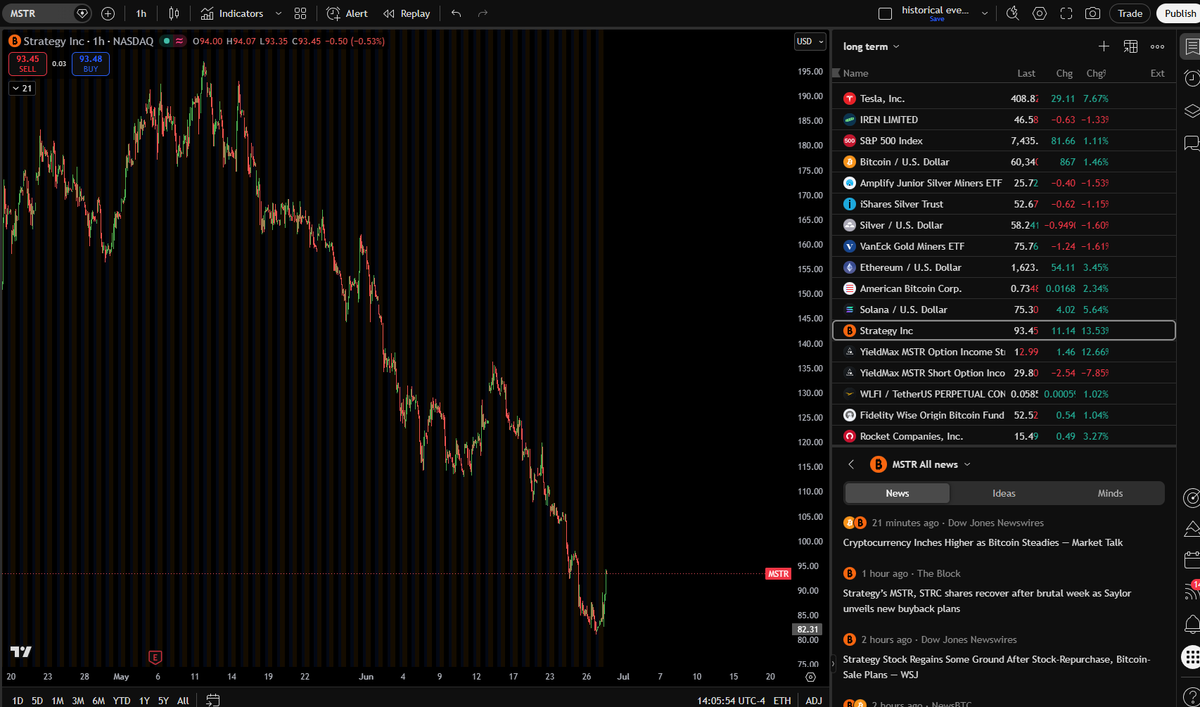This screenshot has height=707, width=1200.
Task: Toggle ETH extended hours session
Action: point(782,700)
